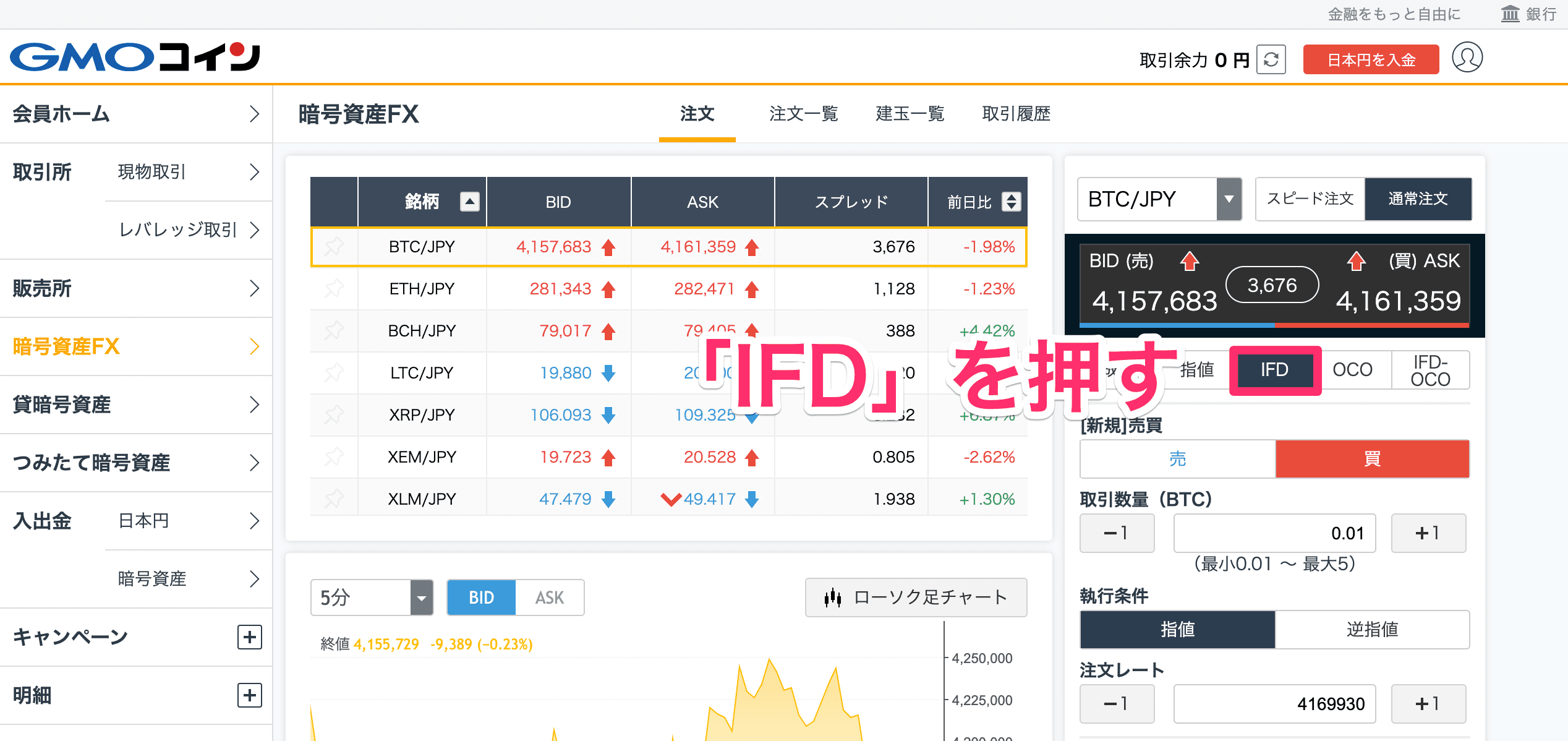Open レバレッジ取引 from the sidebar

click(x=178, y=229)
